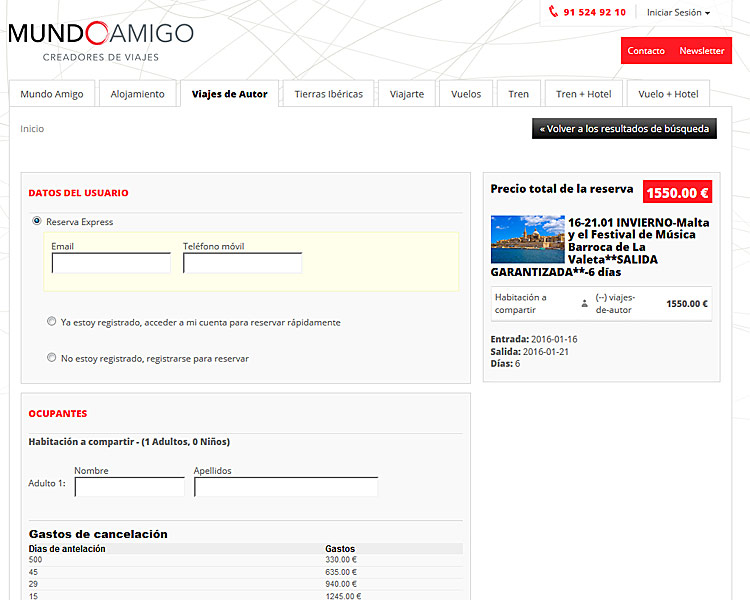Focus the Apellidos field for Adulto 1
This screenshot has width=750, height=600.
(x=286, y=487)
